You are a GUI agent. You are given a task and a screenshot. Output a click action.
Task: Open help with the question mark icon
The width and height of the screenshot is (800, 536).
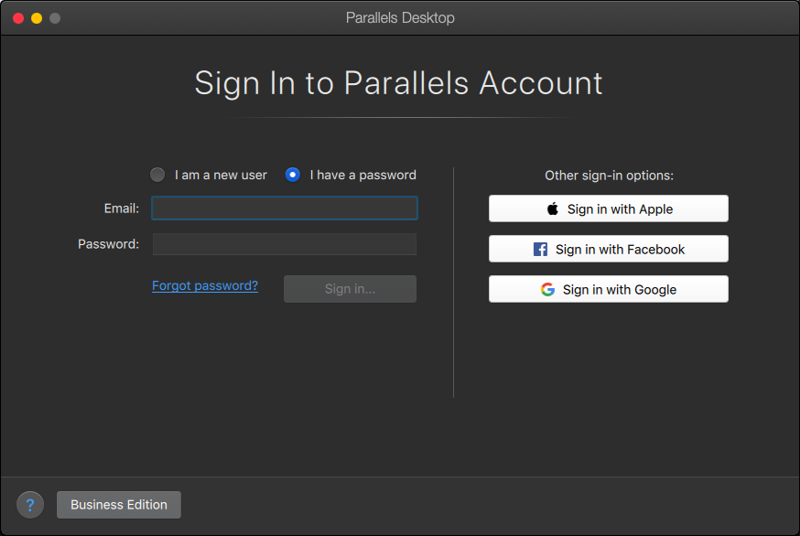click(x=30, y=505)
